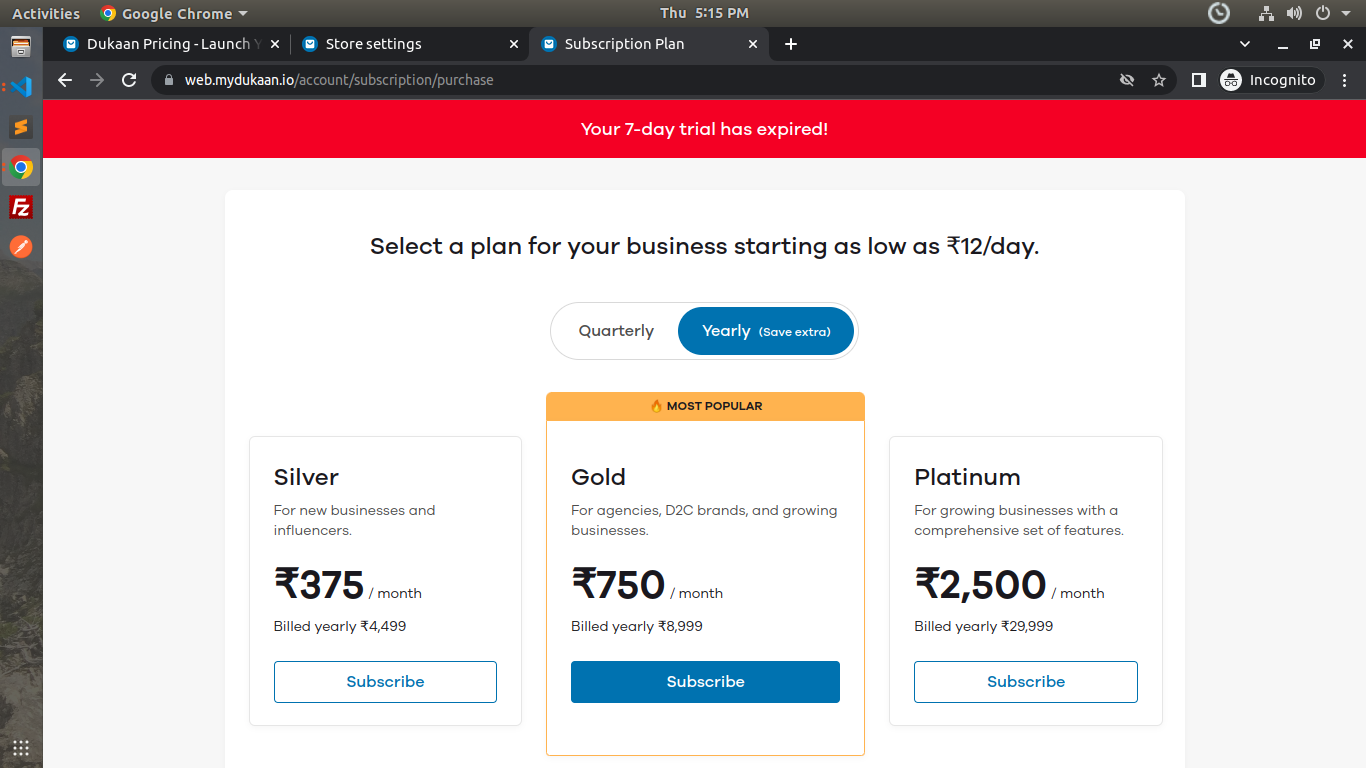This screenshot has height=768, width=1366.
Task: Open Sublime Text from the dock
Action: 21,127
